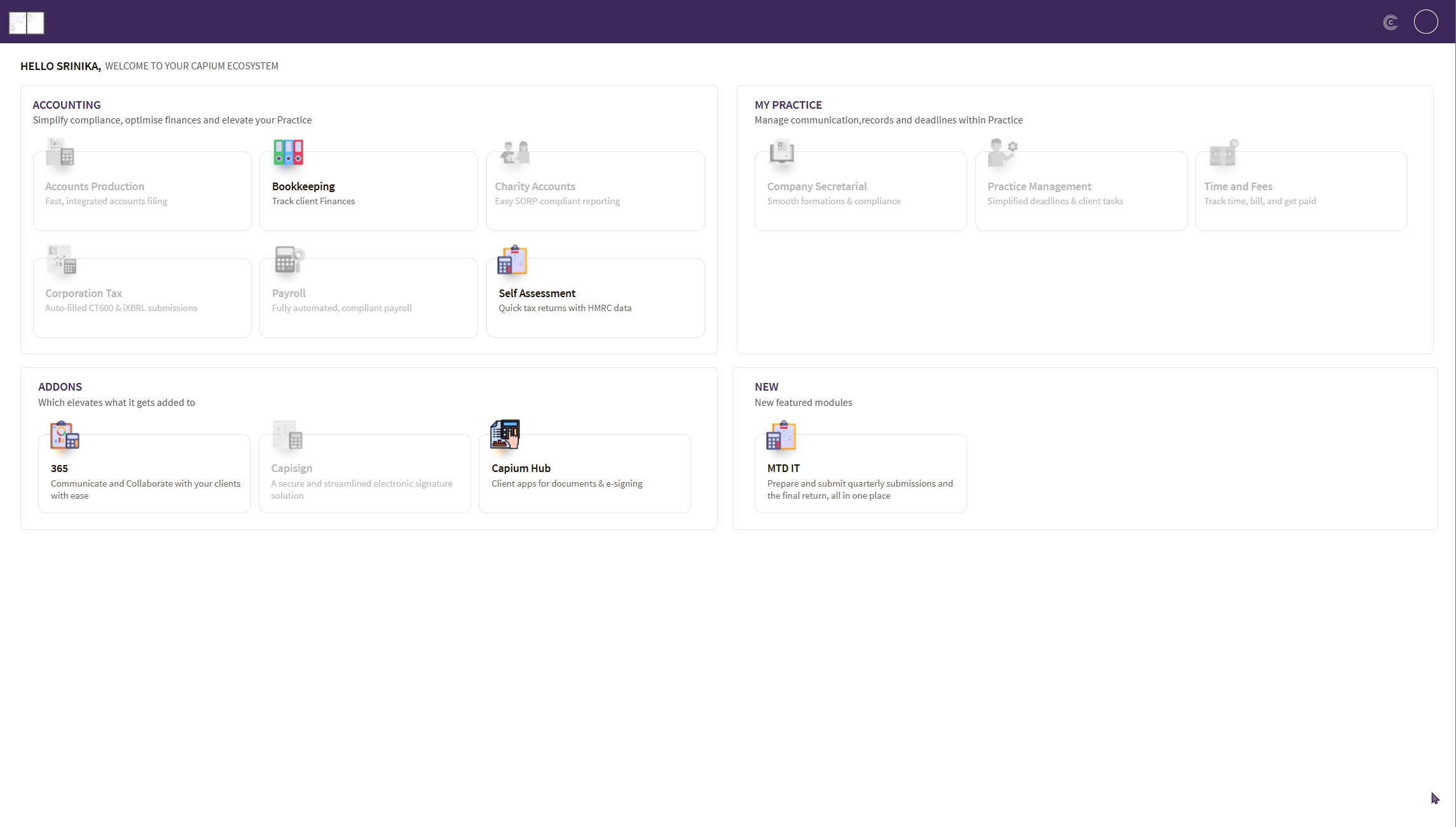This screenshot has height=827, width=1456.
Task: Click the Capium Hub icon
Action: tap(505, 434)
